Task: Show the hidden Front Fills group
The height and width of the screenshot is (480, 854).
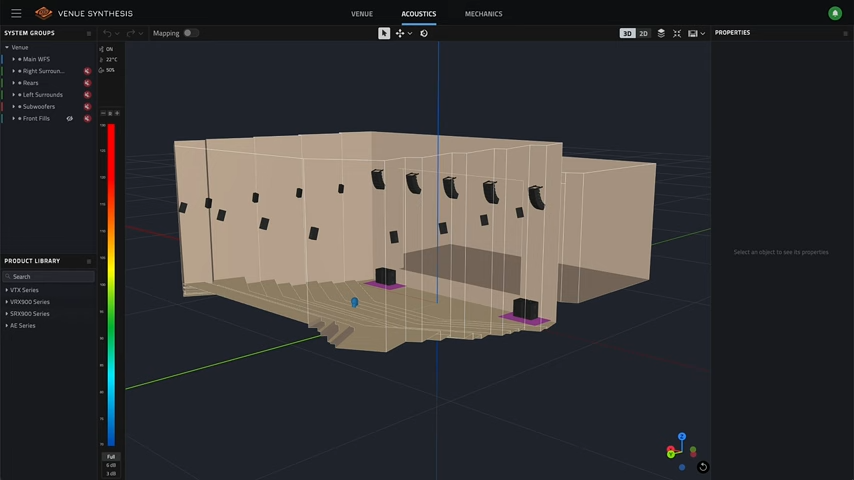Action: click(x=70, y=118)
